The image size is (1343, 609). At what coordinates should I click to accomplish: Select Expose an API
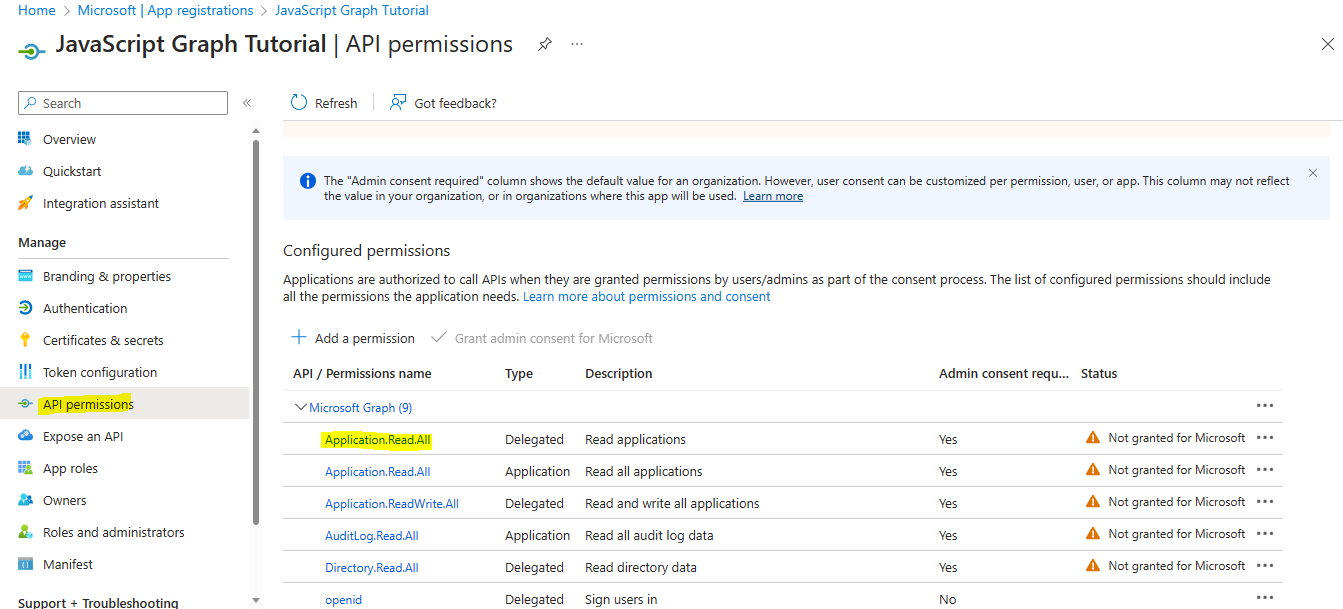(x=84, y=436)
